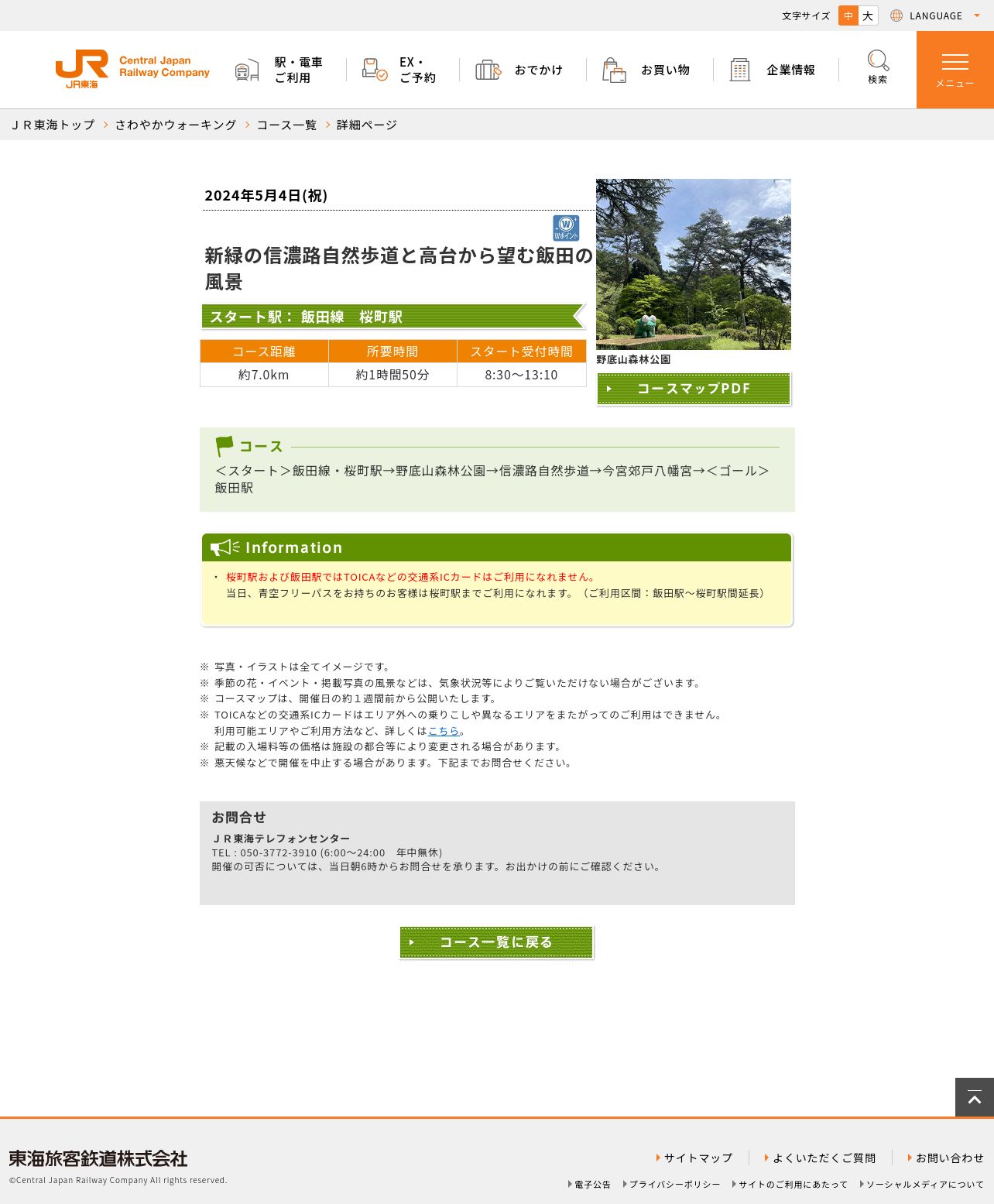This screenshot has height=1204, width=994.
Task: Open the 電子公告 footer link
Action: tap(592, 1185)
